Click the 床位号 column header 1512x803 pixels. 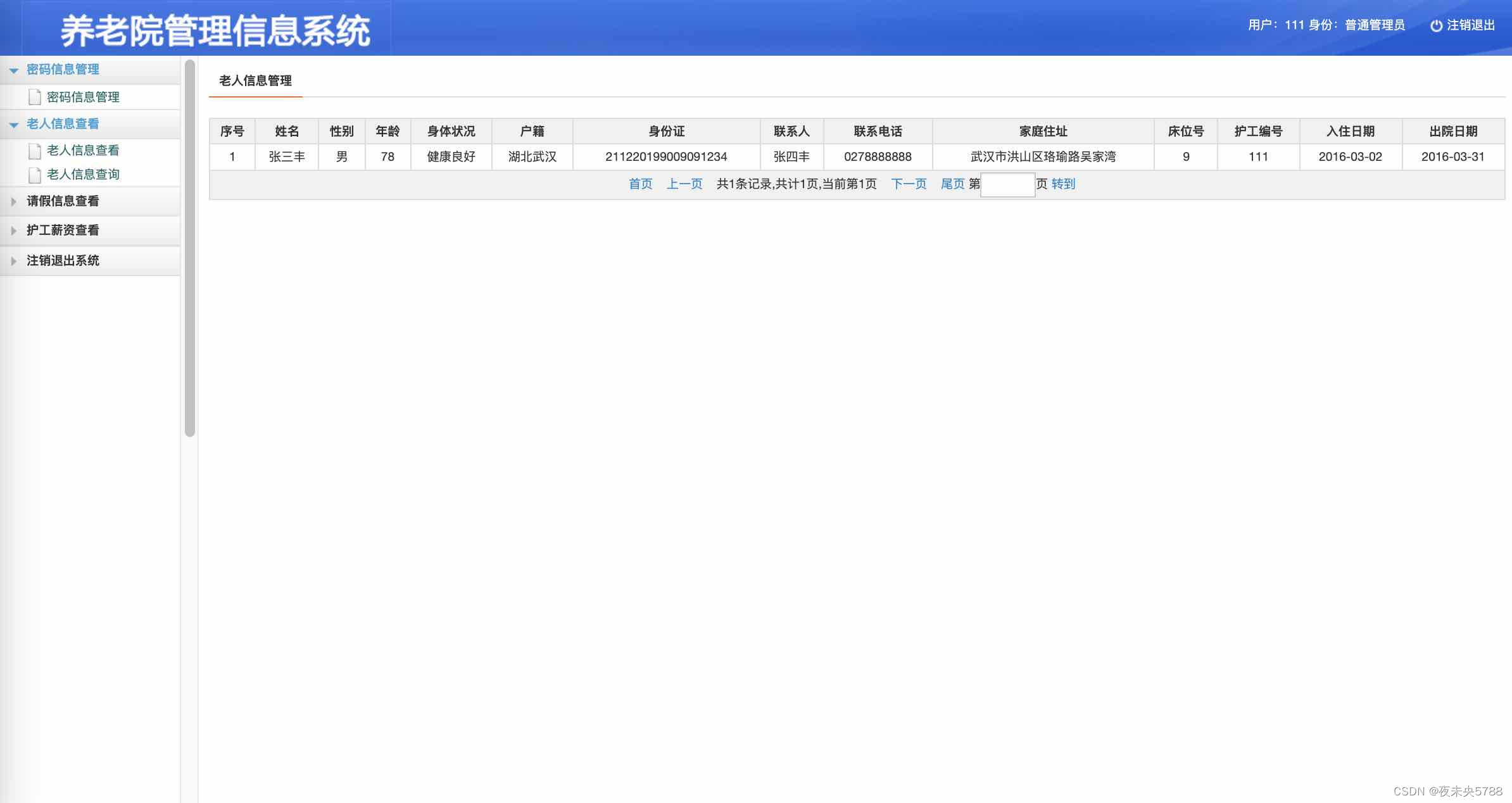[1186, 131]
